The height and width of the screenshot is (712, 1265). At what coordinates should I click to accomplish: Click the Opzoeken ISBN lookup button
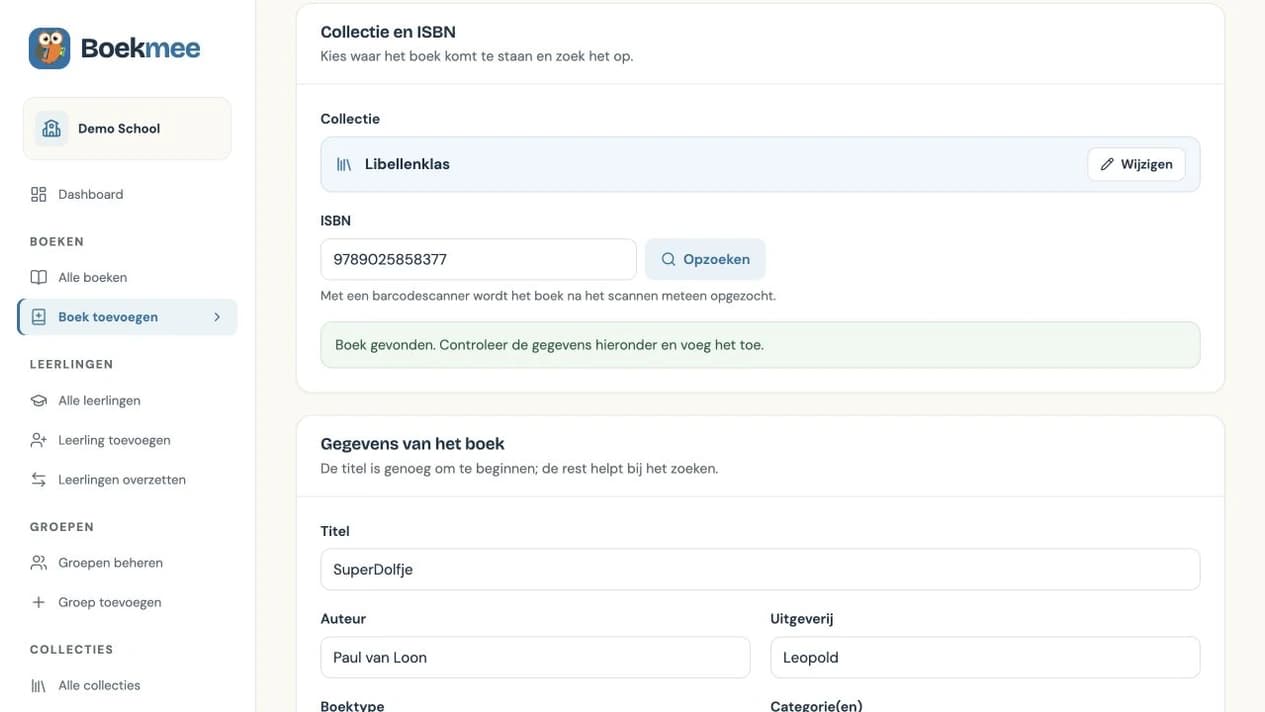tap(705, 259)
